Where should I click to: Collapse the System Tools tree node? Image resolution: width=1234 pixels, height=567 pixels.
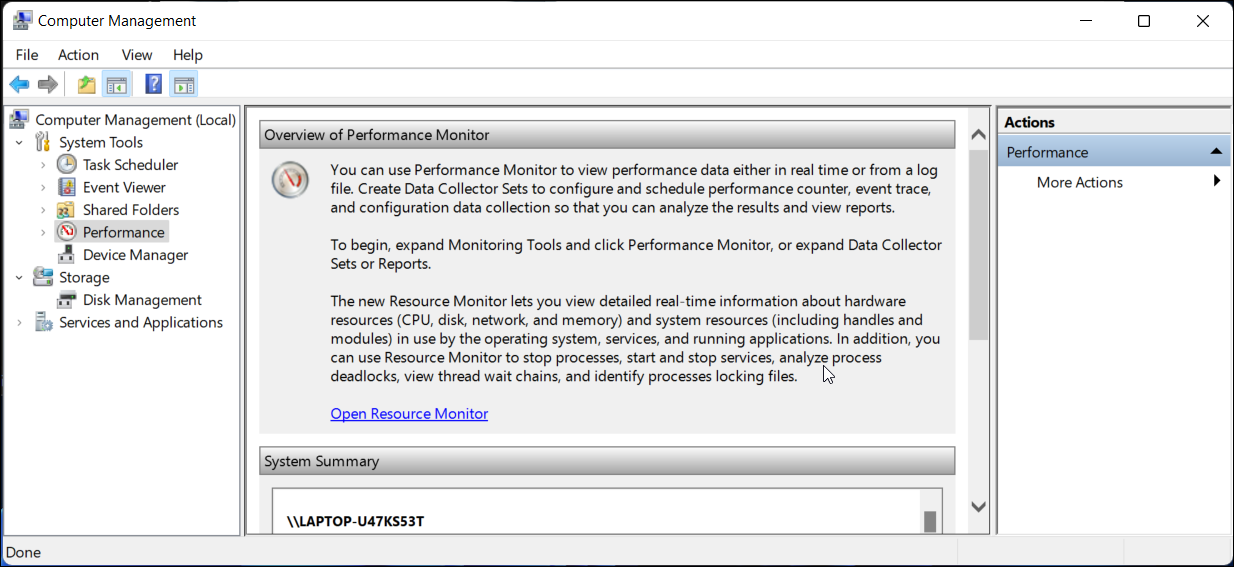pyautogui.click(x=19, y=143)
